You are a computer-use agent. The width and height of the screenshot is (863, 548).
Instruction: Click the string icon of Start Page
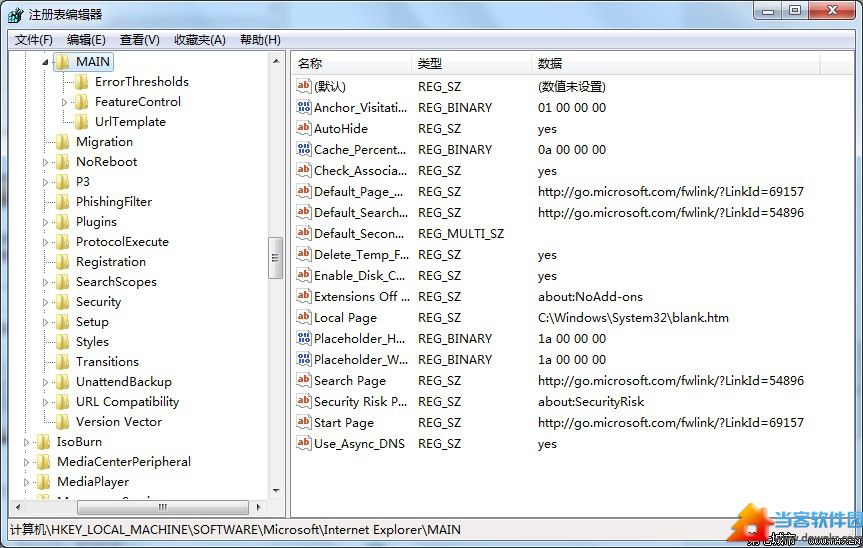[x=304, y=422]
